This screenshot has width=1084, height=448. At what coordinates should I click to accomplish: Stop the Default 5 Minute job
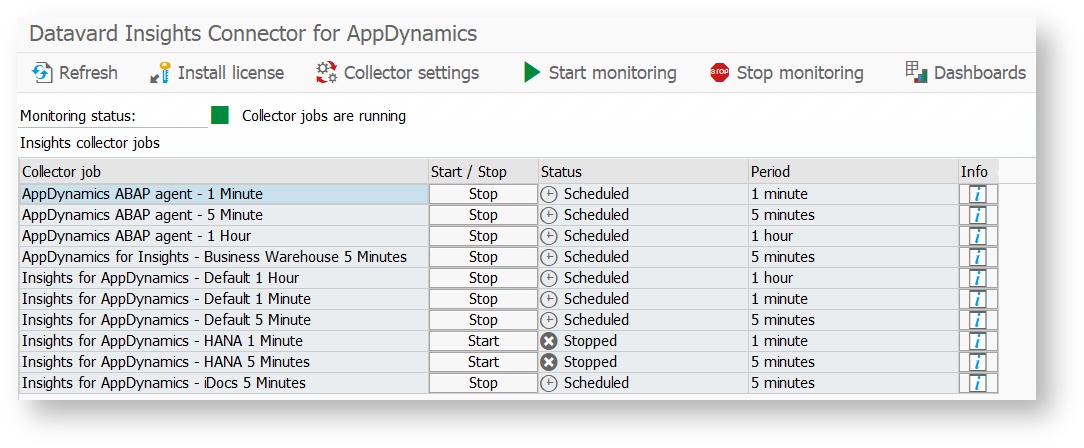(x=483, y=320)
